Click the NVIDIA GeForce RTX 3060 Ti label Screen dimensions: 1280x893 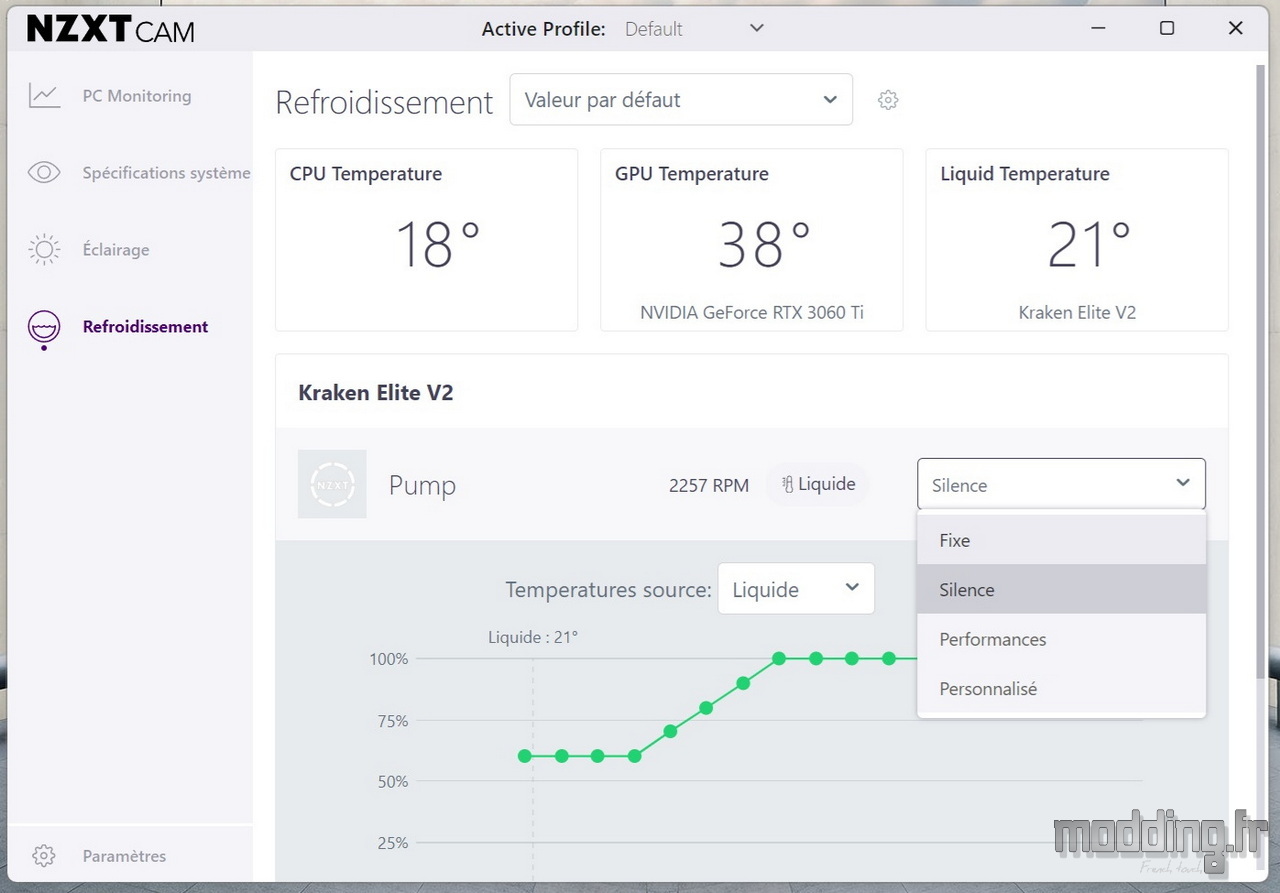pyautogui.click(x=752, y=312)
